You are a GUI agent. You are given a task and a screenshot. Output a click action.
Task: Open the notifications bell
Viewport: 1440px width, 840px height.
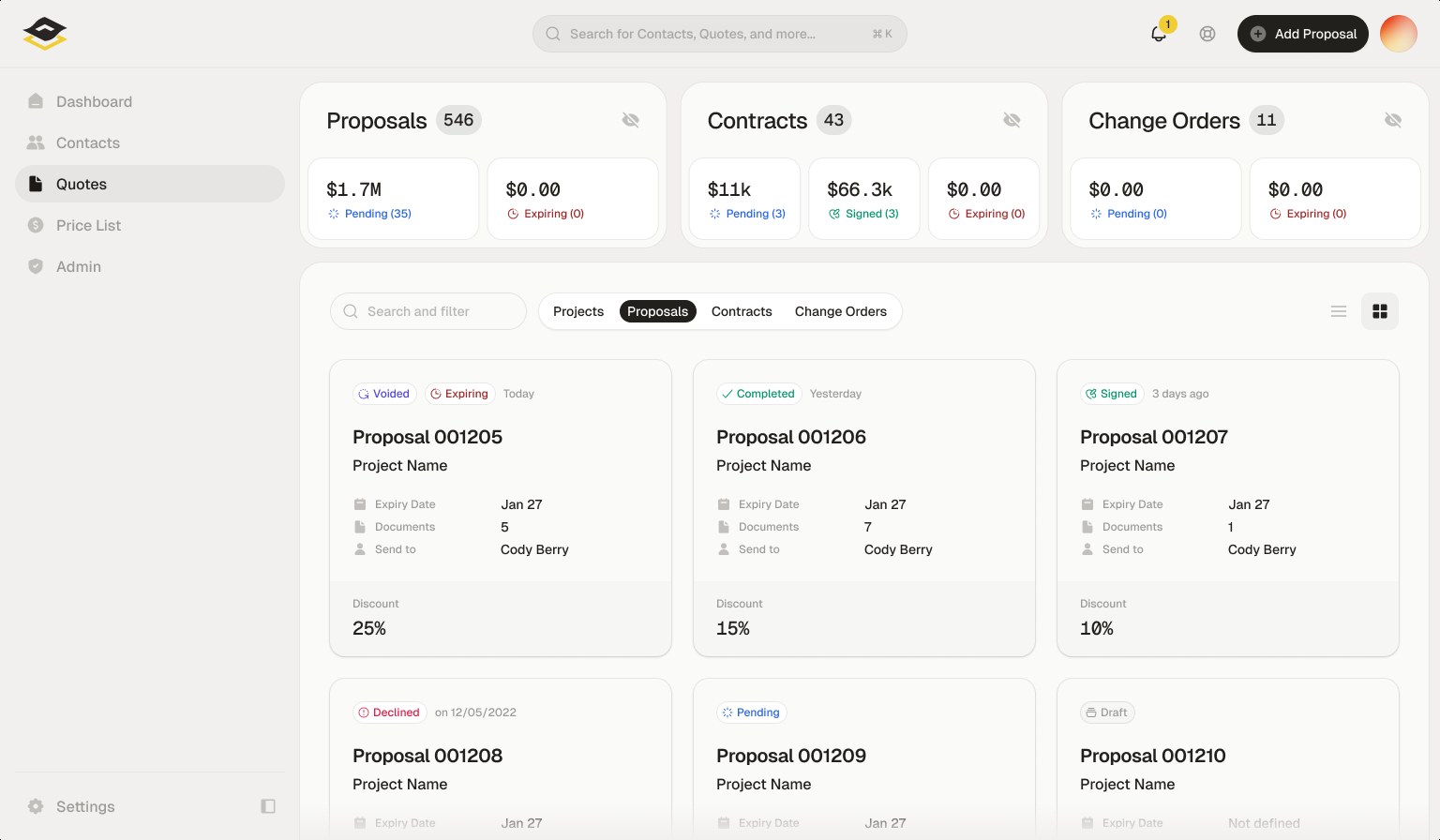1159,34
